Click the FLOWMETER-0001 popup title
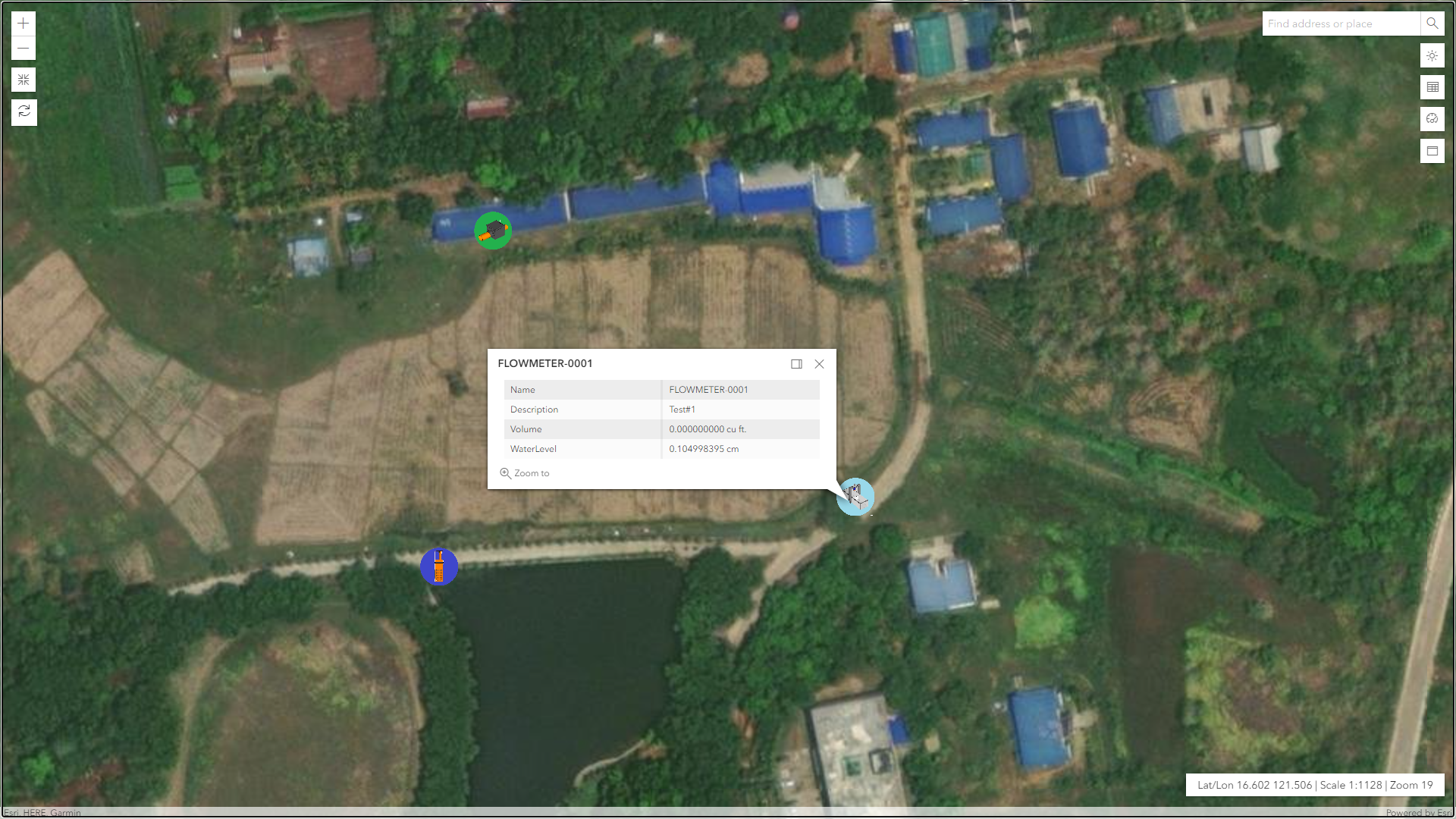The height and width of the screenshot is (819, 1456). tap(544, 363)
